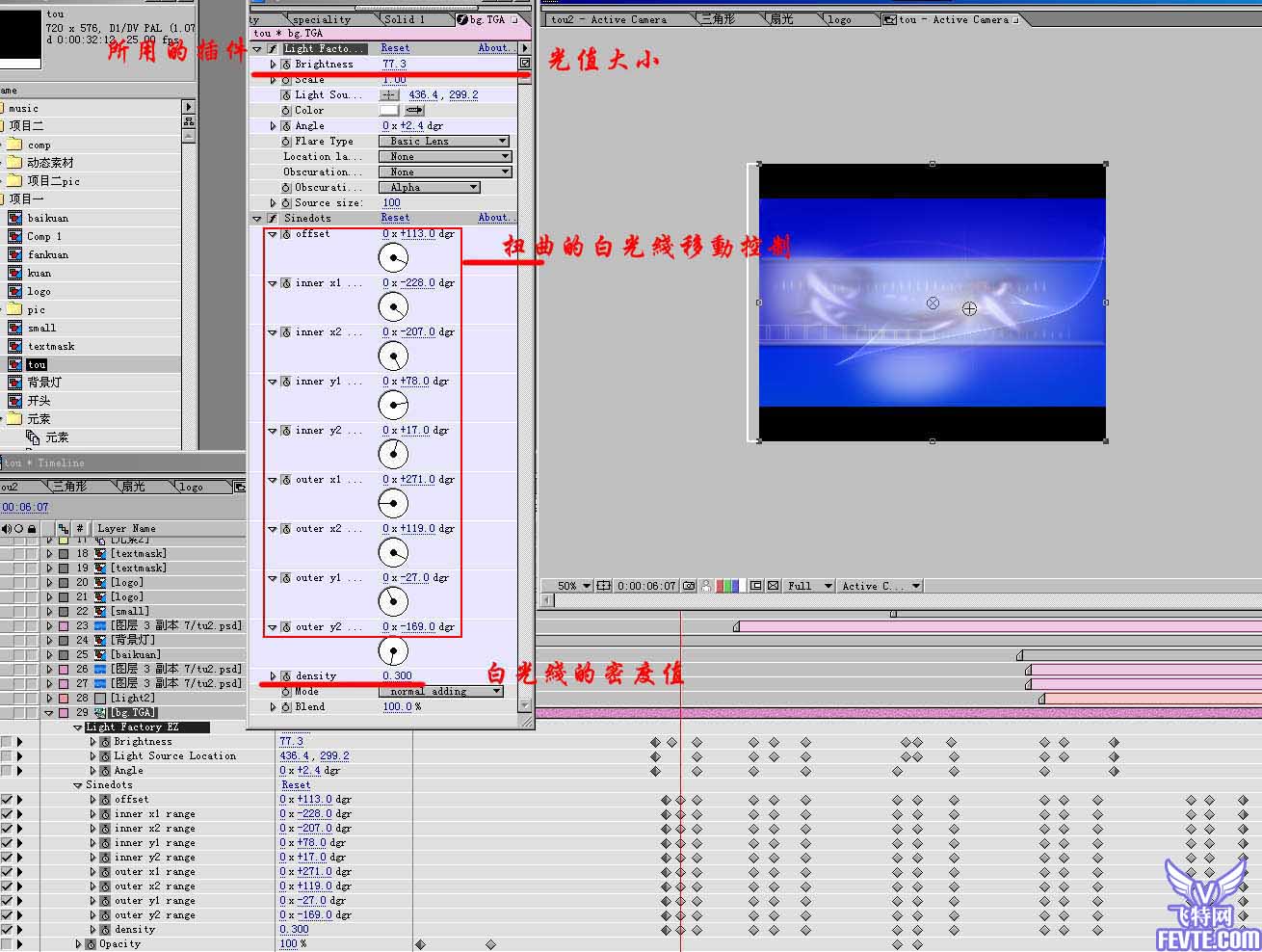Pick the Color eyedropper in Light Factory
1262x952 pixels.
click(x=415, y=111)
